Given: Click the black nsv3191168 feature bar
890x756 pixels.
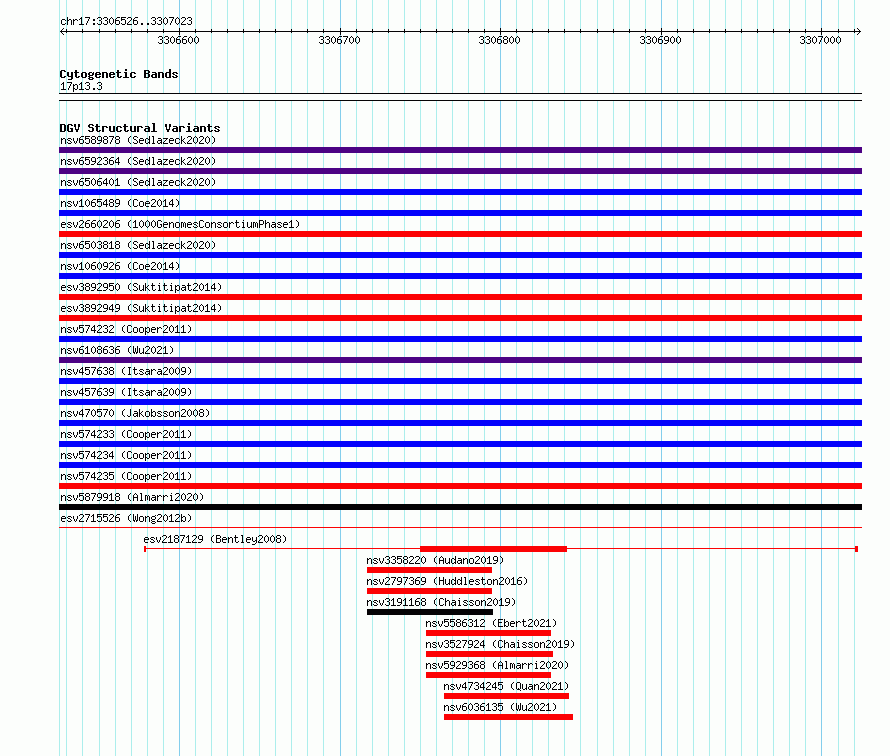Looking at the screenshot, I should (x=430, y=612).
